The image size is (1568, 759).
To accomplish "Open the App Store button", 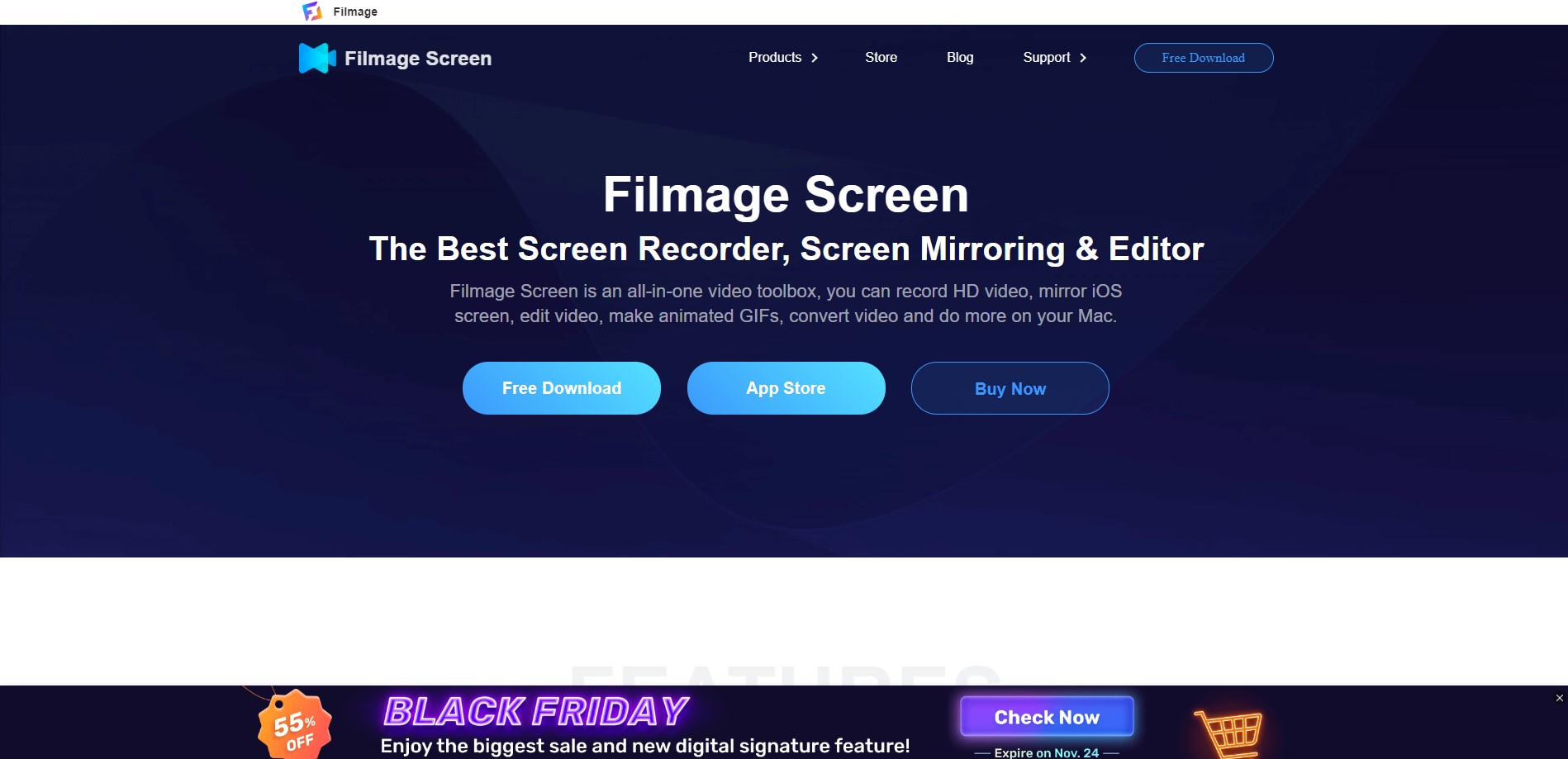I will click(x=786, y=388).
